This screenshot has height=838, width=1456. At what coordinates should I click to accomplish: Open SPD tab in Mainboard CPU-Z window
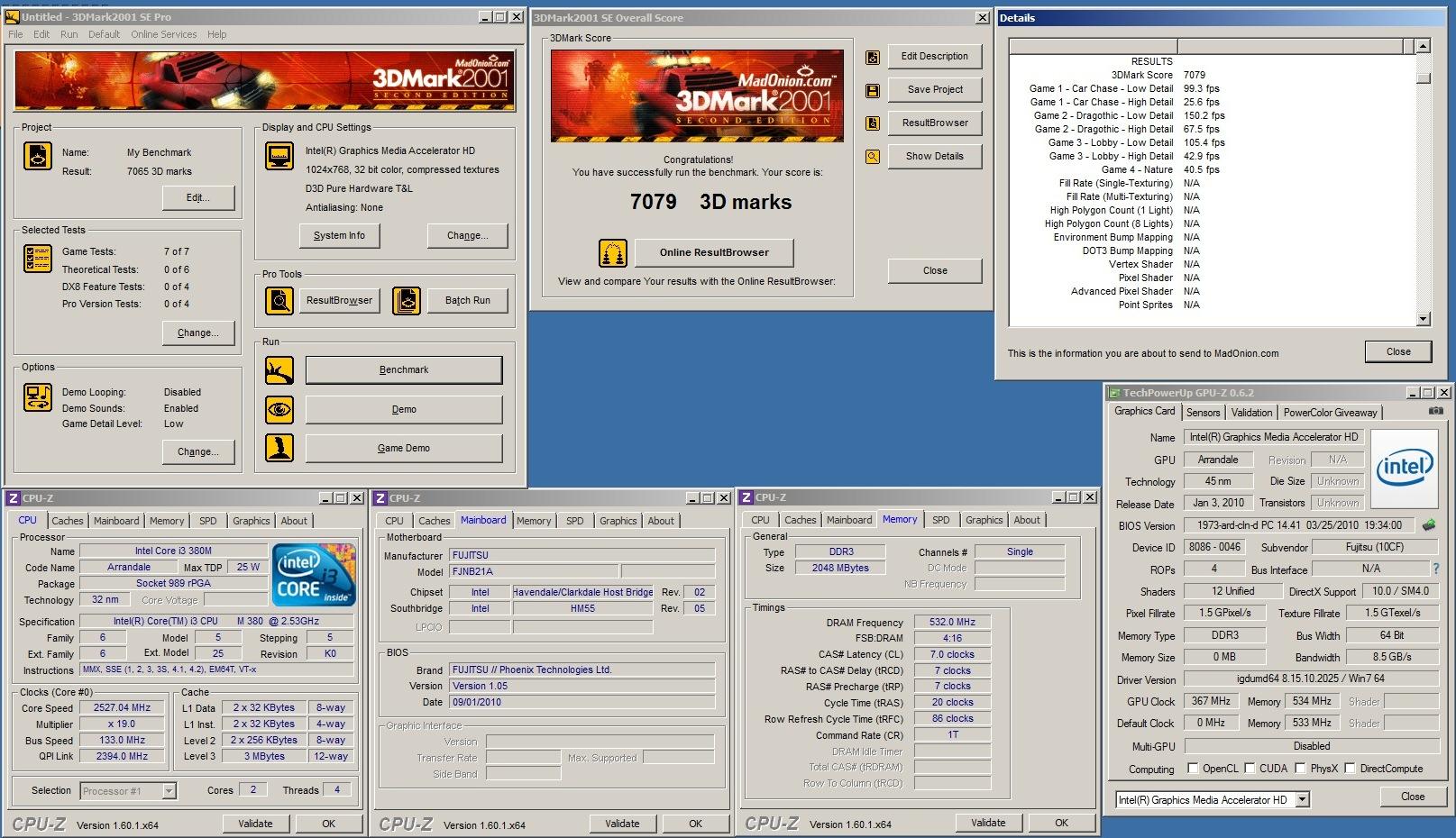pyautogui.click(x=575, y=521)
